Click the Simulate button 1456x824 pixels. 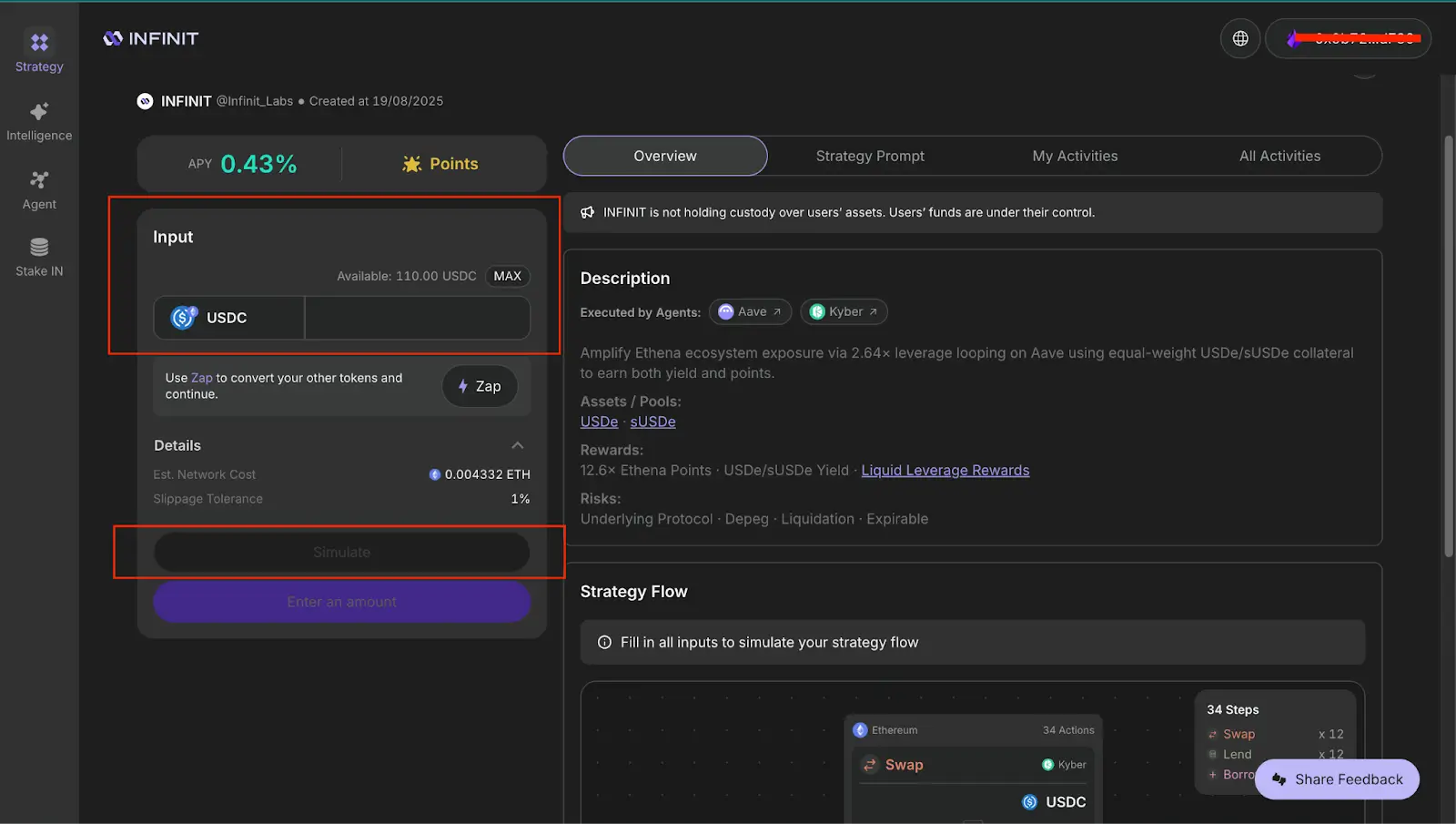point(341,552)
